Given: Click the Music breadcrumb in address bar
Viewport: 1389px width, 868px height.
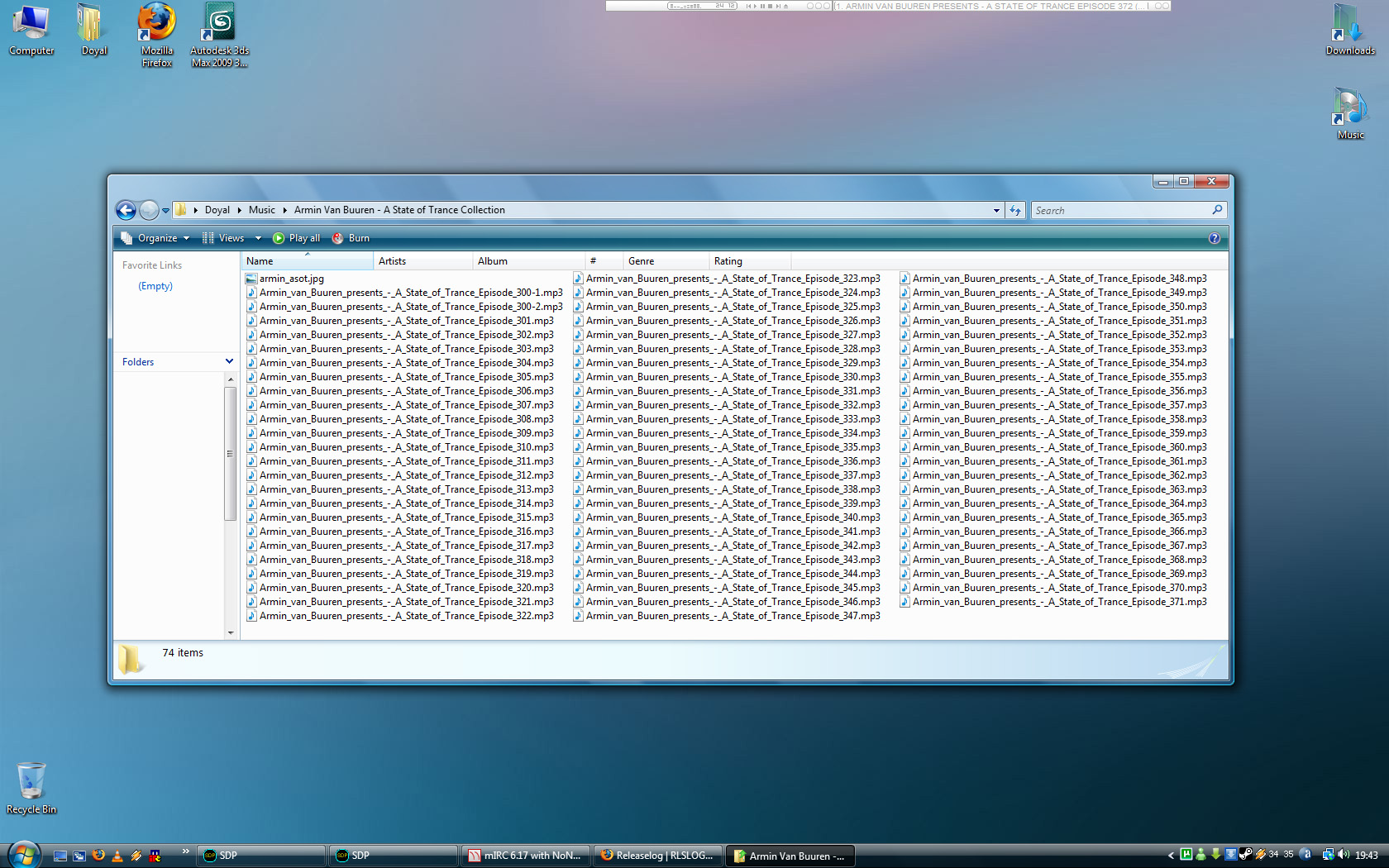Looking at the screenshot, I should tap(261, 210).
